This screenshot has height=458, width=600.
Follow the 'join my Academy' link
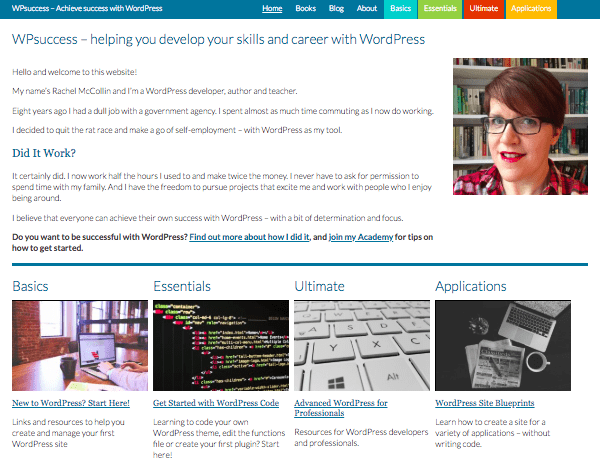pyautogui.click(x=360, y=237)
